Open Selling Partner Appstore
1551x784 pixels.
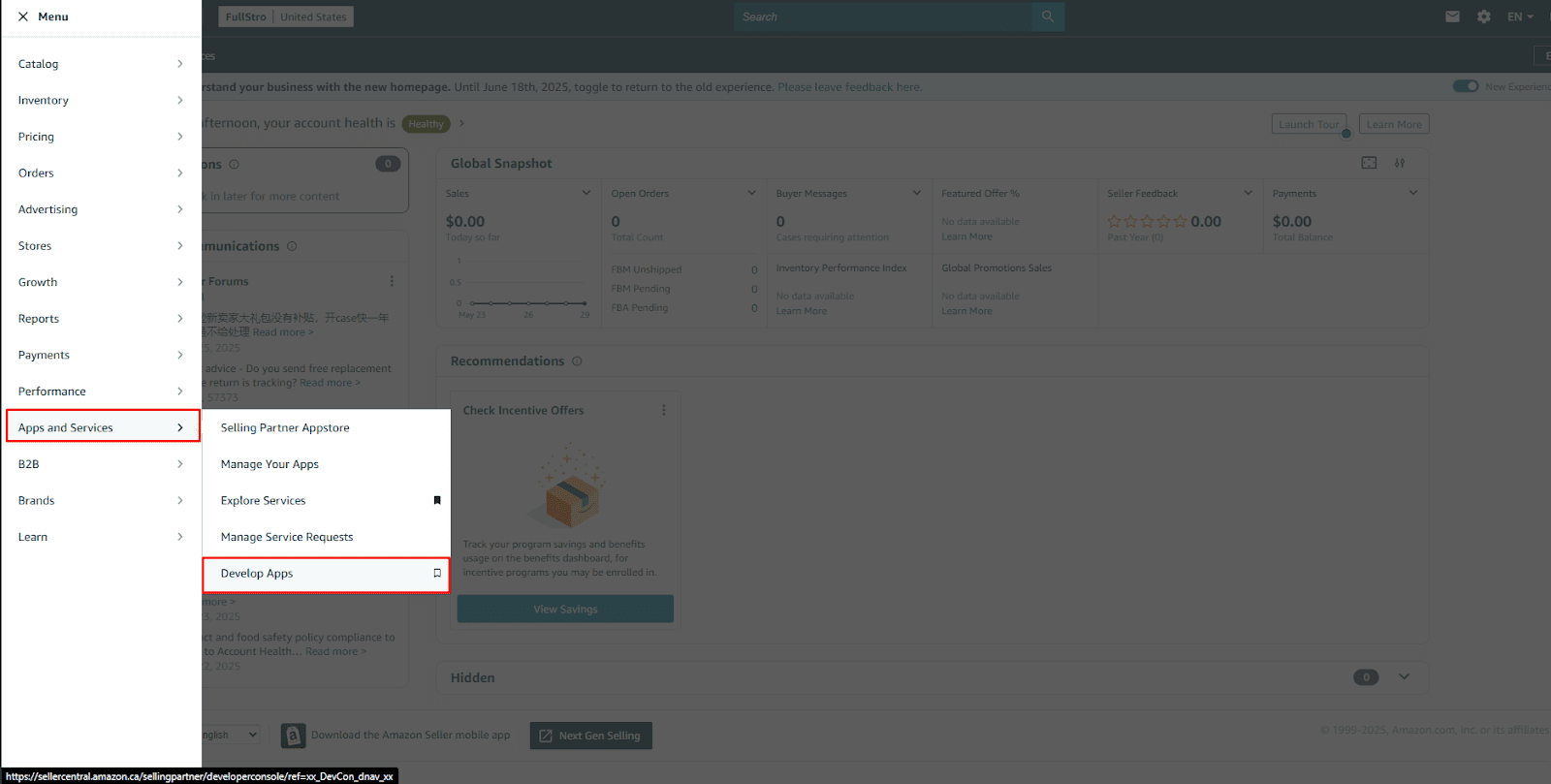(x=326, y=427)
